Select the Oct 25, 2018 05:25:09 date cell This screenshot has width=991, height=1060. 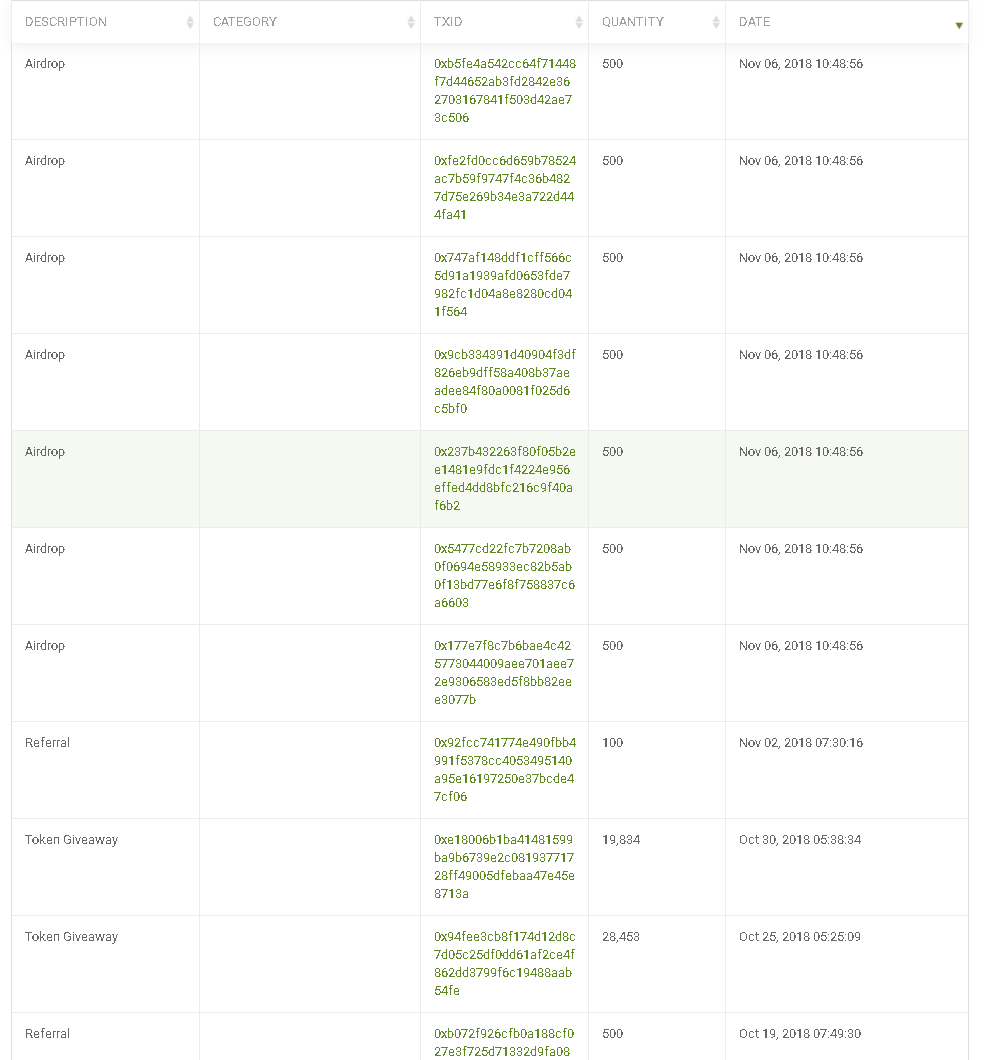point(846,964)
